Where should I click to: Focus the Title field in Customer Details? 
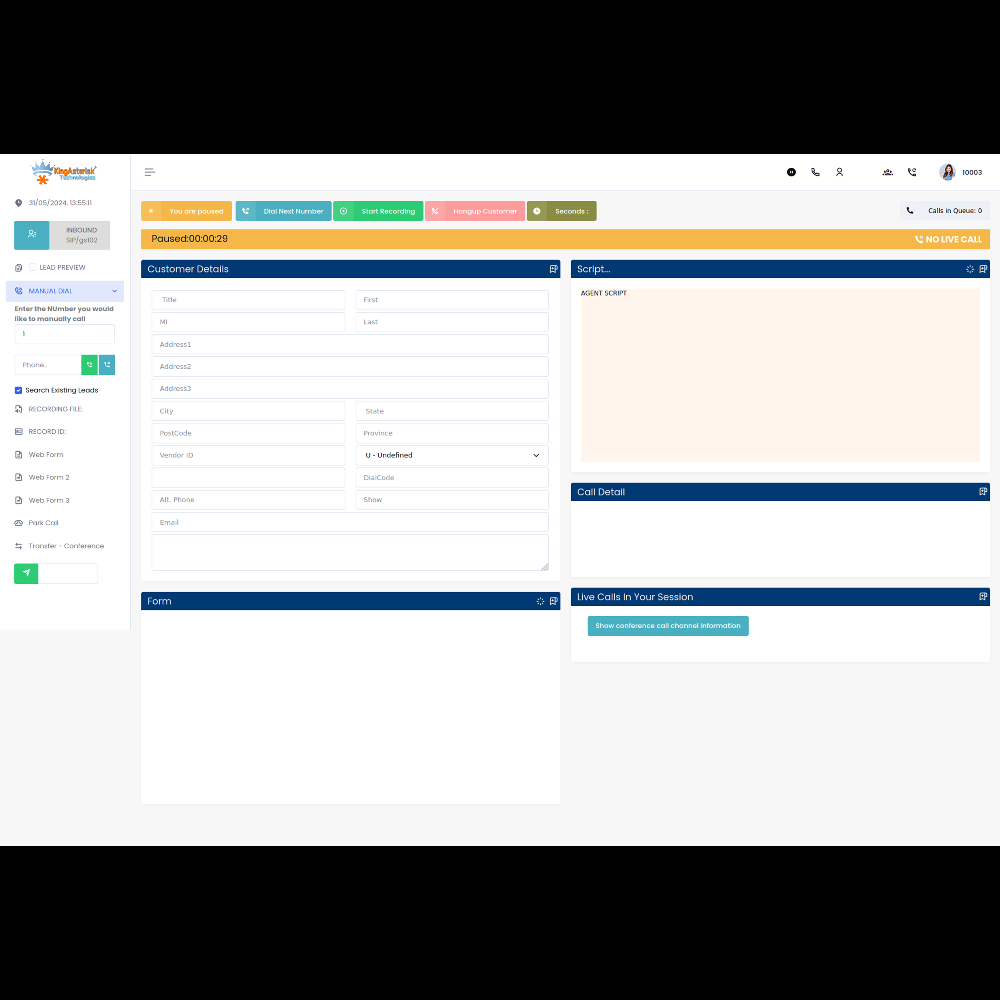248,300
